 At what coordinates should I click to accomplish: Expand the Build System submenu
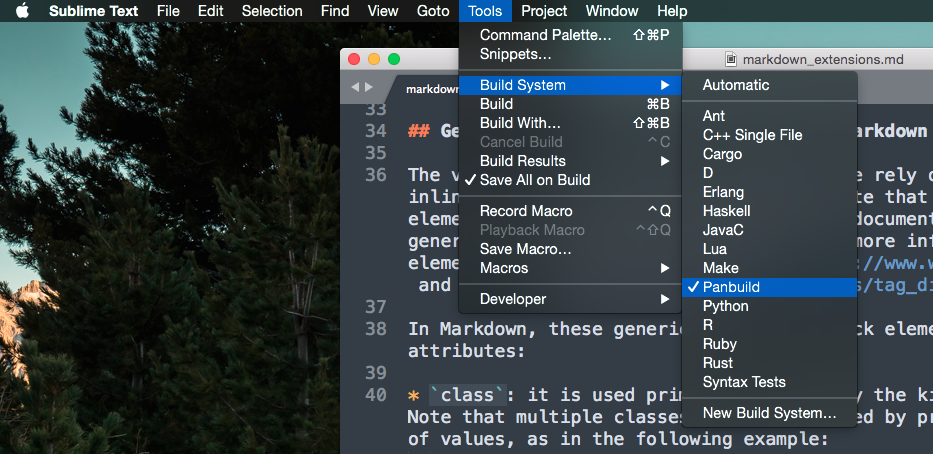pyautogui.click(x=570, y=85)
